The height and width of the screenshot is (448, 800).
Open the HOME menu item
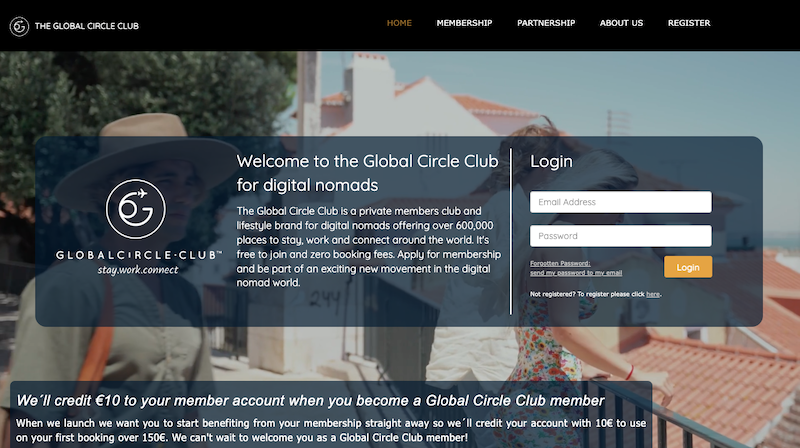pyautogui.click(x=399, y=23)
